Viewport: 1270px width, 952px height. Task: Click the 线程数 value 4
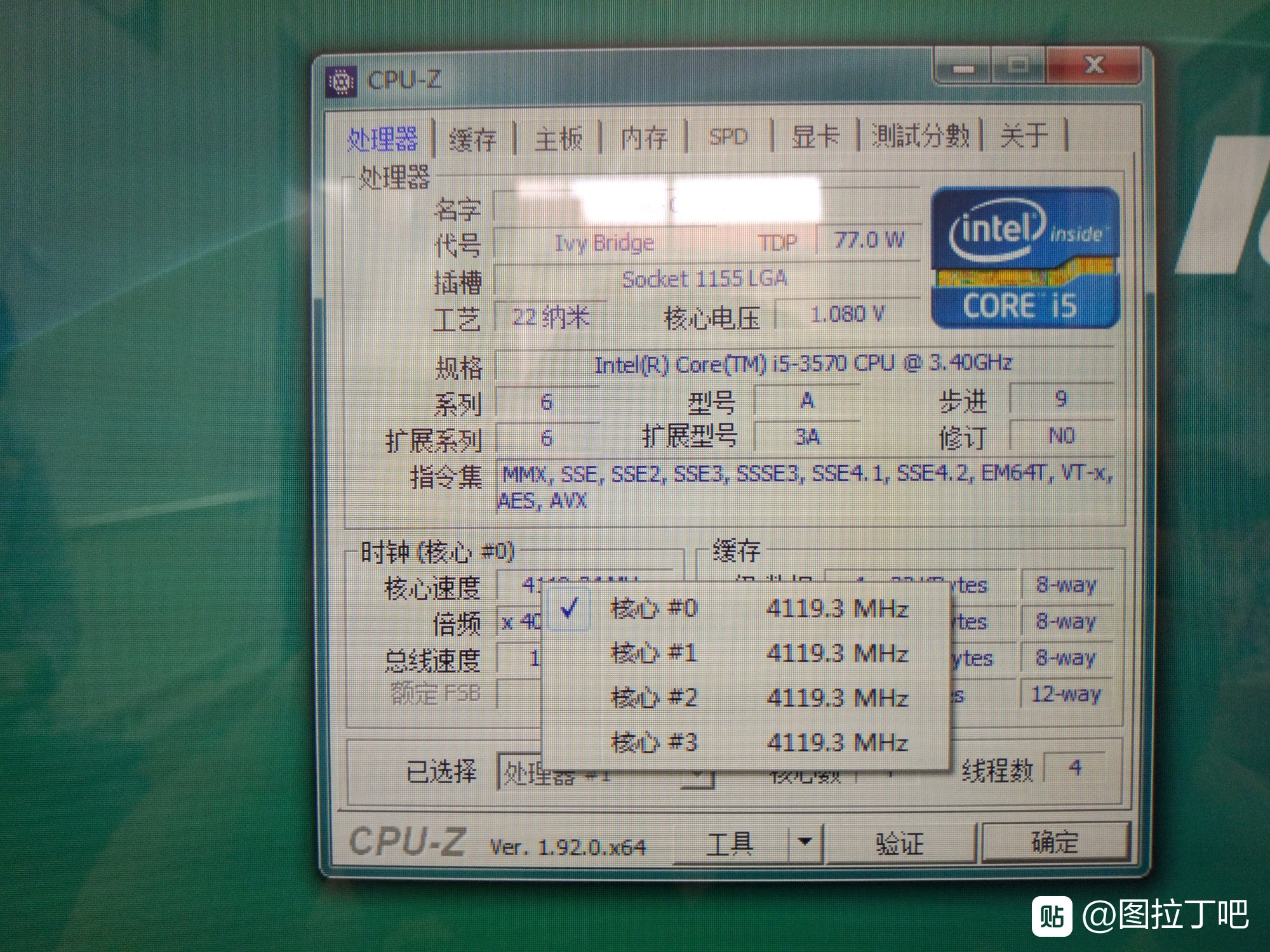pyautogui.click(x=1075, y=767)
